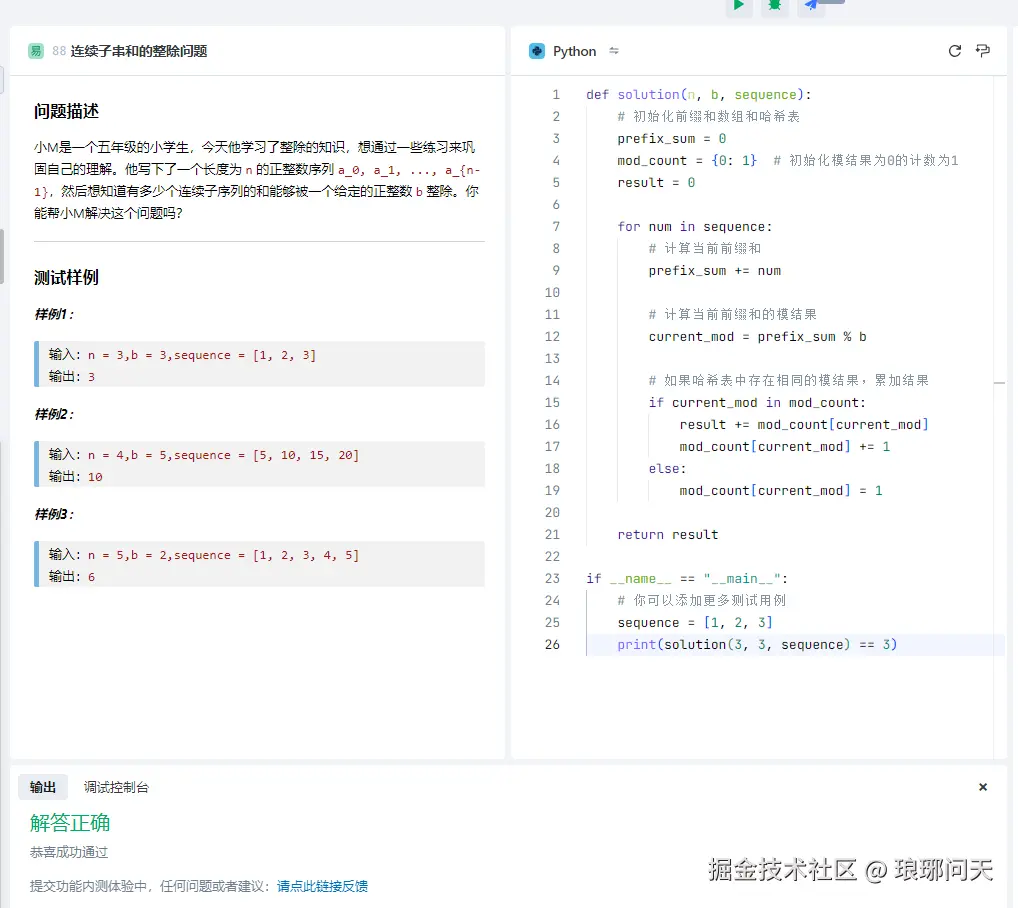The width and height of the screenshot is (1018, 908).
Task: Click the left edge scrollbar handle
Action: 3,256
